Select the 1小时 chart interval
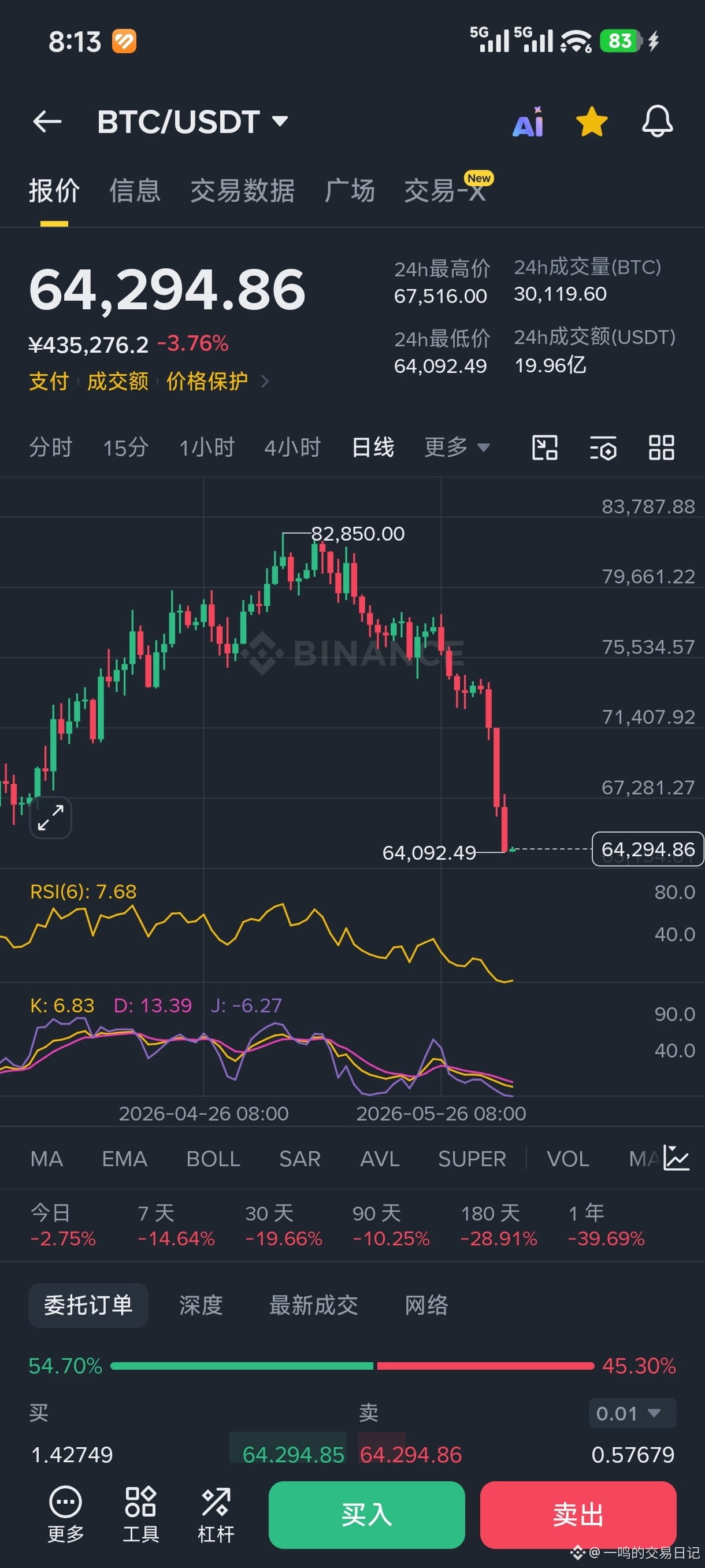This screenshot has height=1568, width=705. [207, 448]
